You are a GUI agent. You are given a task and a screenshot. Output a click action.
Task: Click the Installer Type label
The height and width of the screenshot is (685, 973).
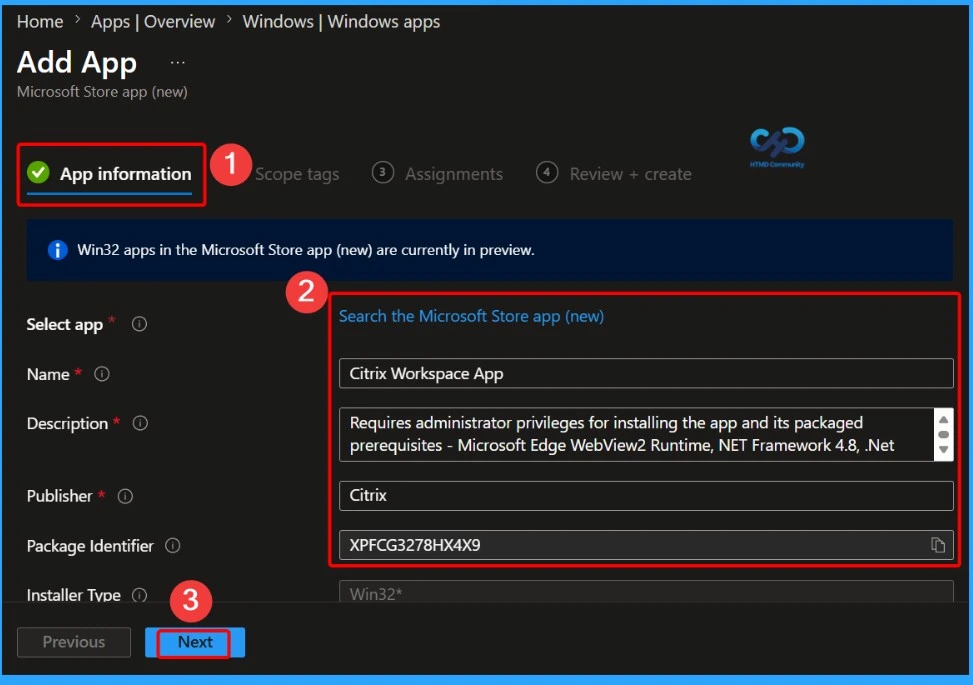click(x=74, y=595)
